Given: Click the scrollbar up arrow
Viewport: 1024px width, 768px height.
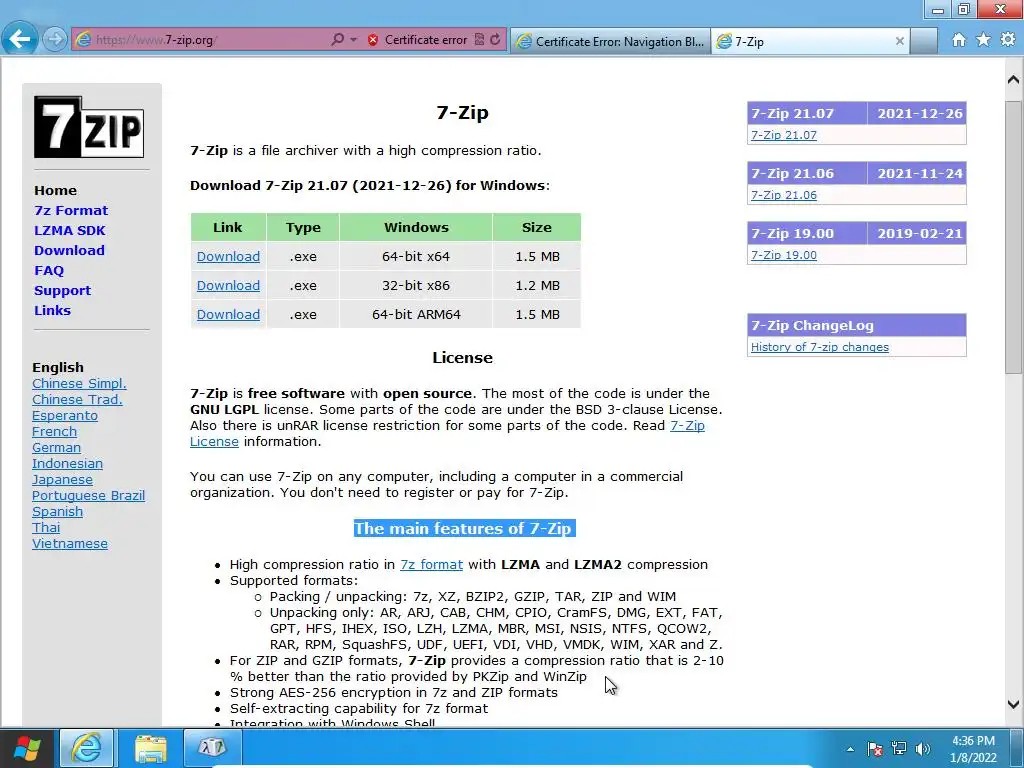Looking at the screenshot, I should pos(1013,80).
